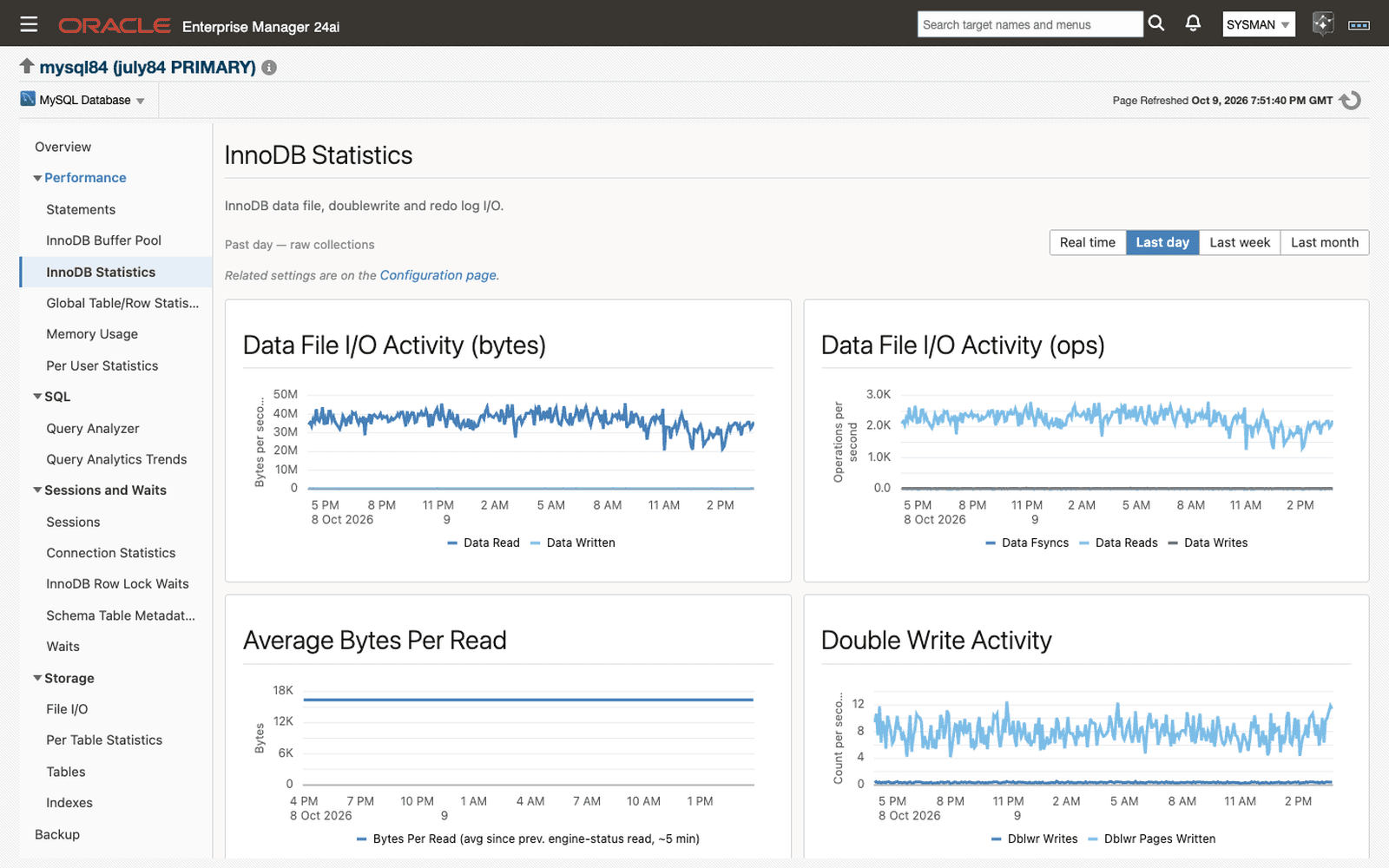Screen dimensions: 1389x868
Task: Click the MySQL Database dolphin icon
Action: click(28, 99)
